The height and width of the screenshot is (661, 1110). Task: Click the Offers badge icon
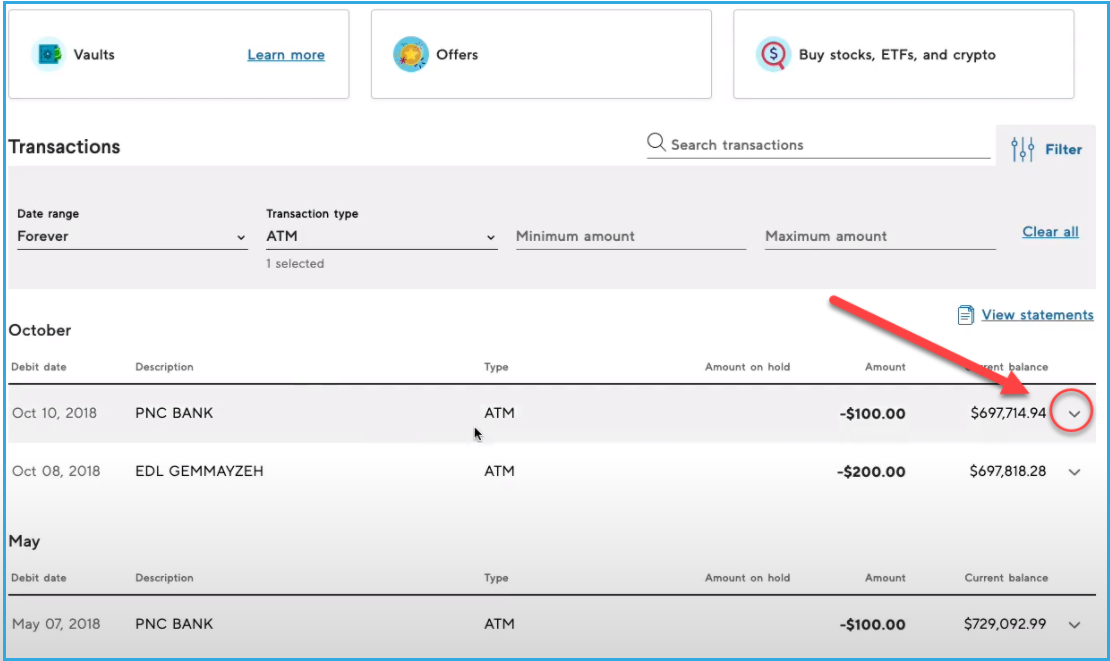pyautogui.click(x=411, y=54)
